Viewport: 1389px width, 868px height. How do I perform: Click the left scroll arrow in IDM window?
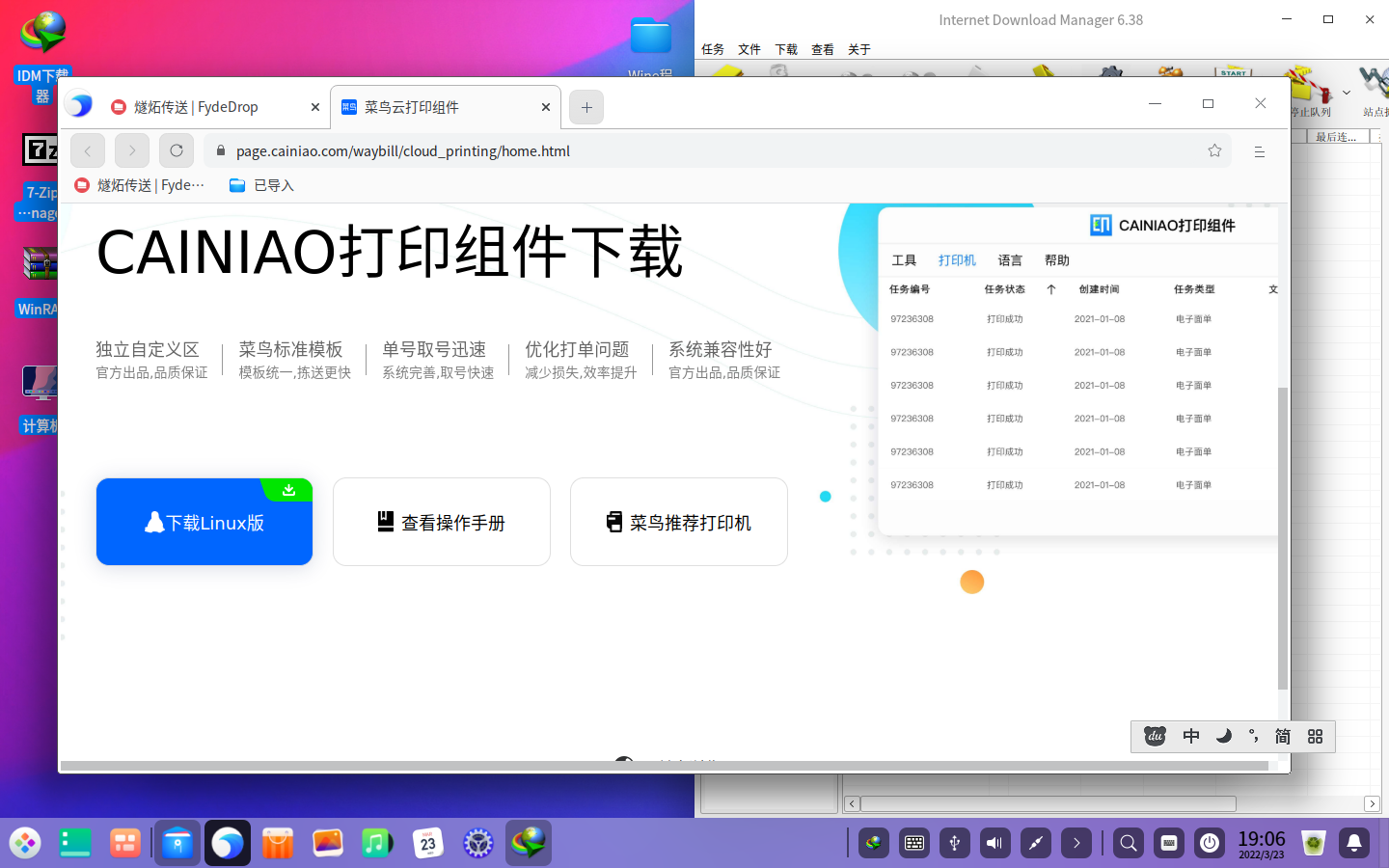tap(852, 803)
